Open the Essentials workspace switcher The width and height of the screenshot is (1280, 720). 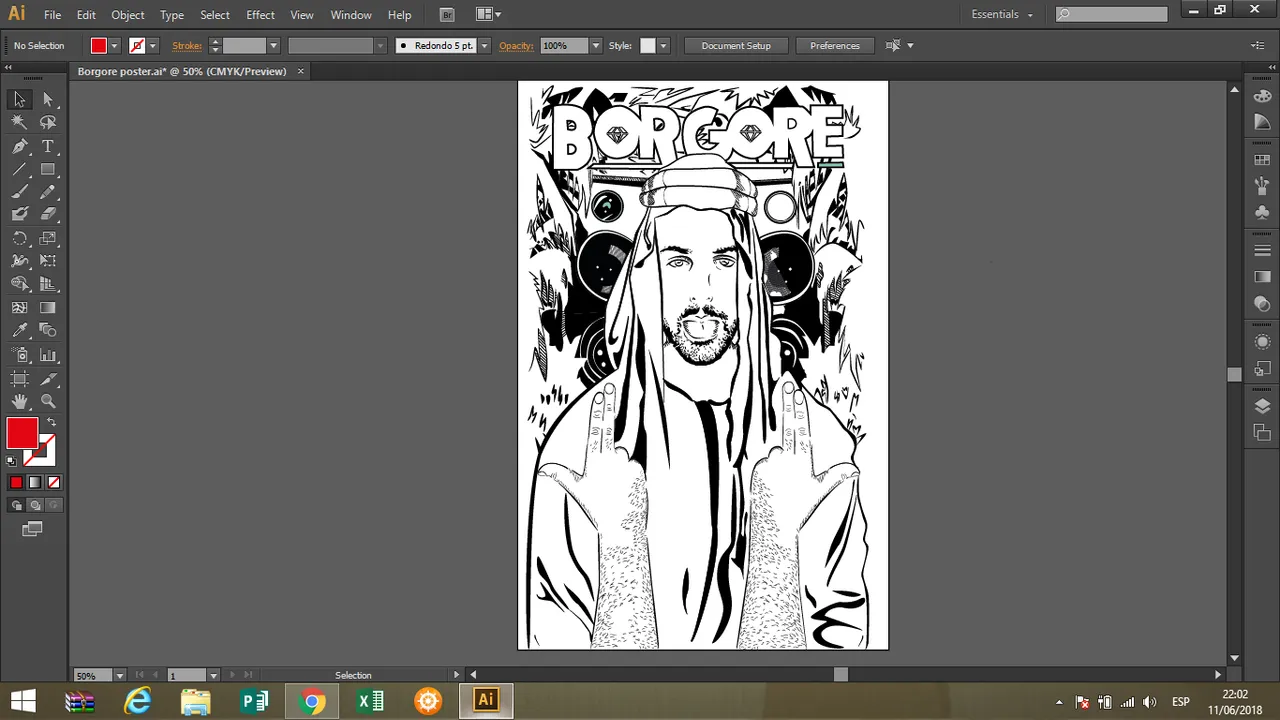[1002, 14]
